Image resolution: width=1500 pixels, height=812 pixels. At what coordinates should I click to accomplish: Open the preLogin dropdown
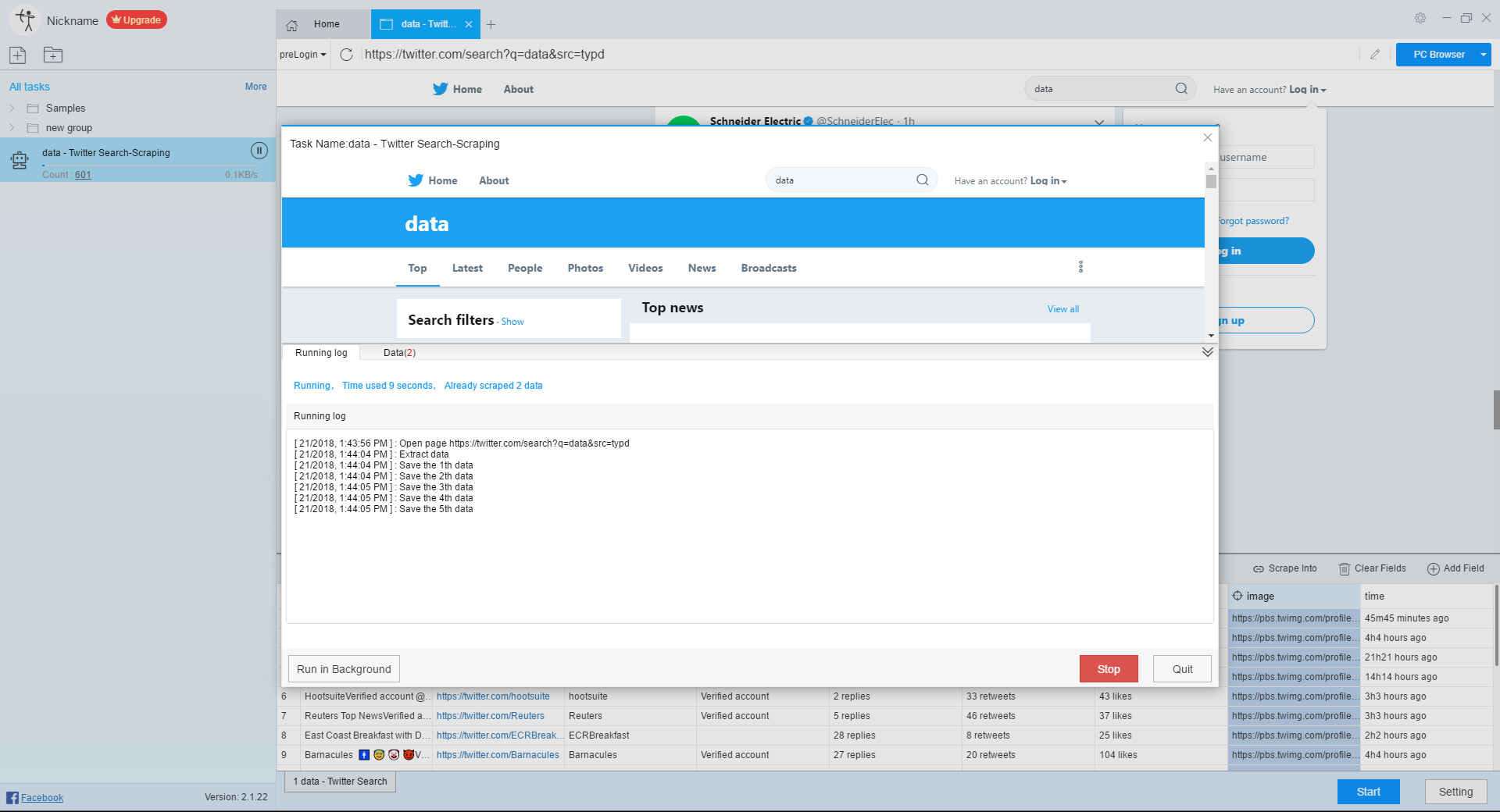(x=303, y=55)
